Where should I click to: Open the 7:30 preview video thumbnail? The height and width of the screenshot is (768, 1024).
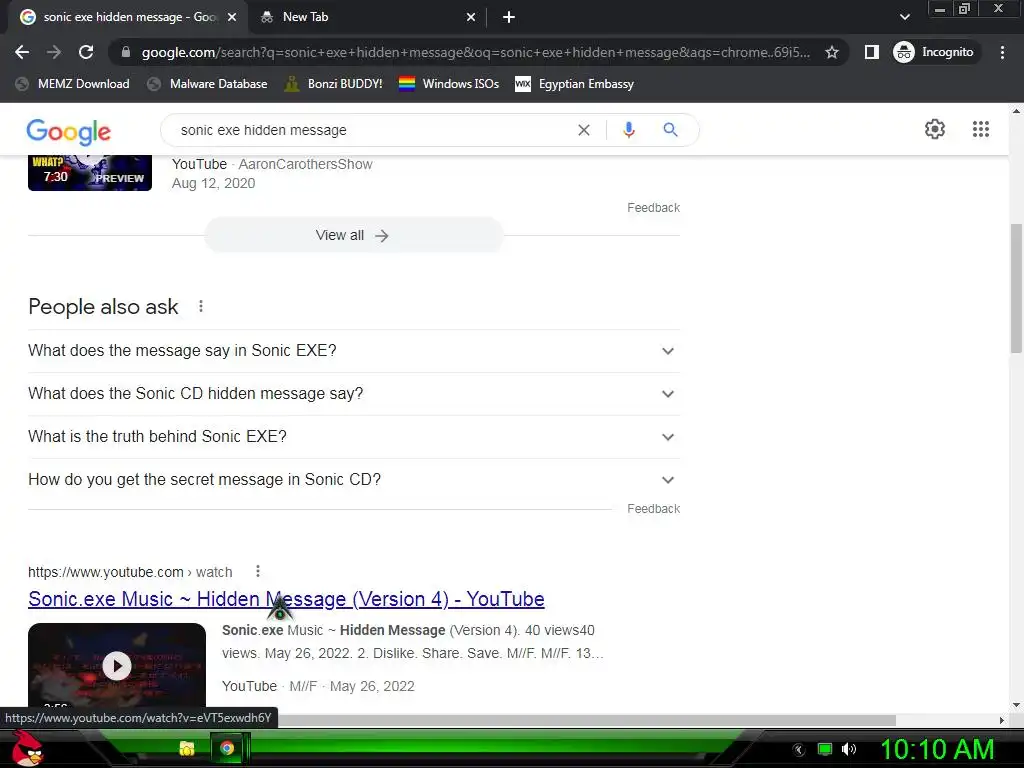tap(90, 173)
